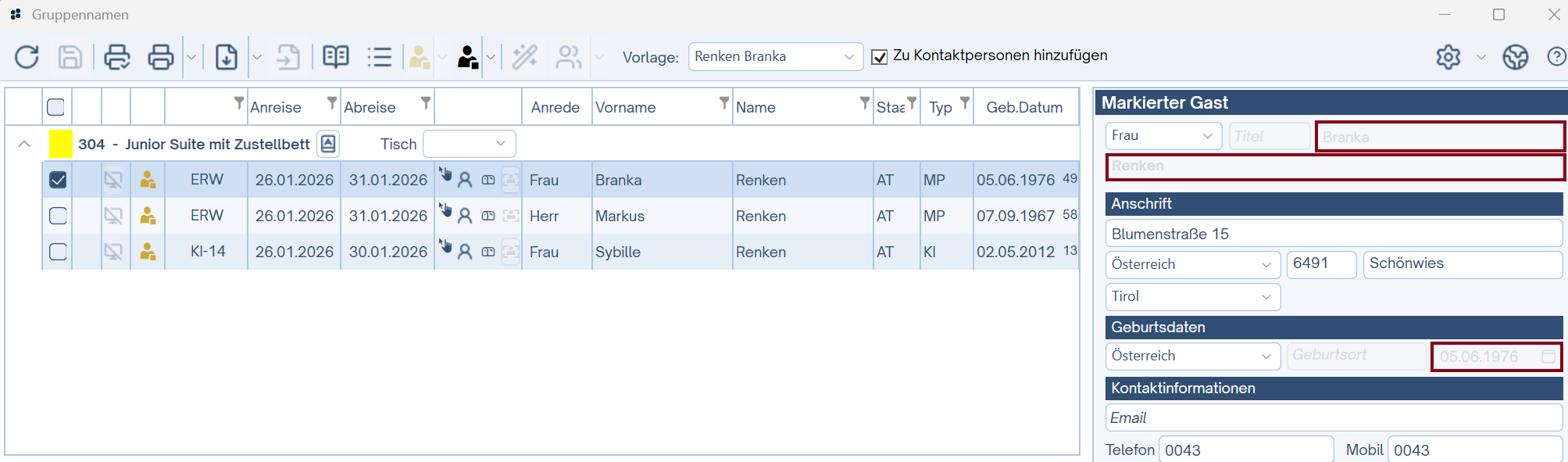Check the Markus Renken row checkbox

58,216
